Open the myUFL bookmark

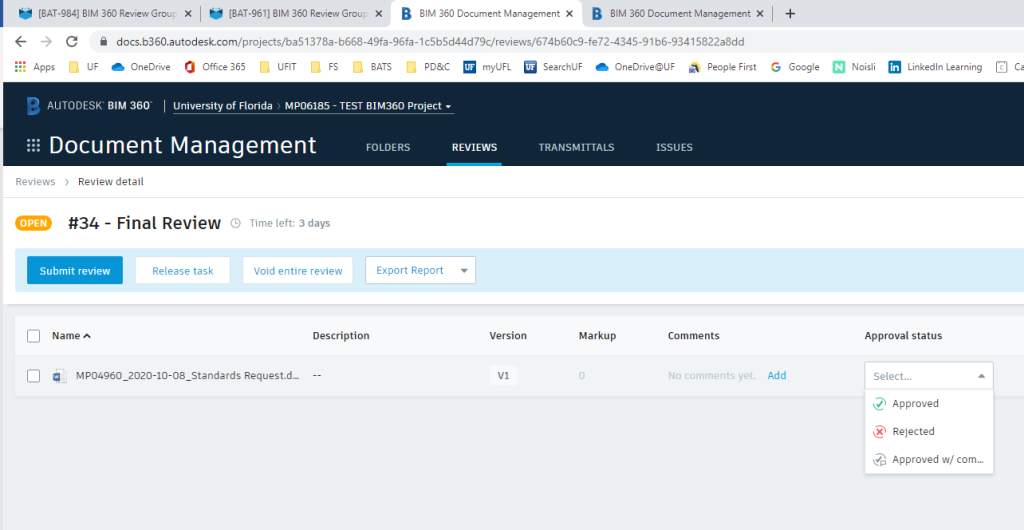pyautogui.click(x=487, y=67)
